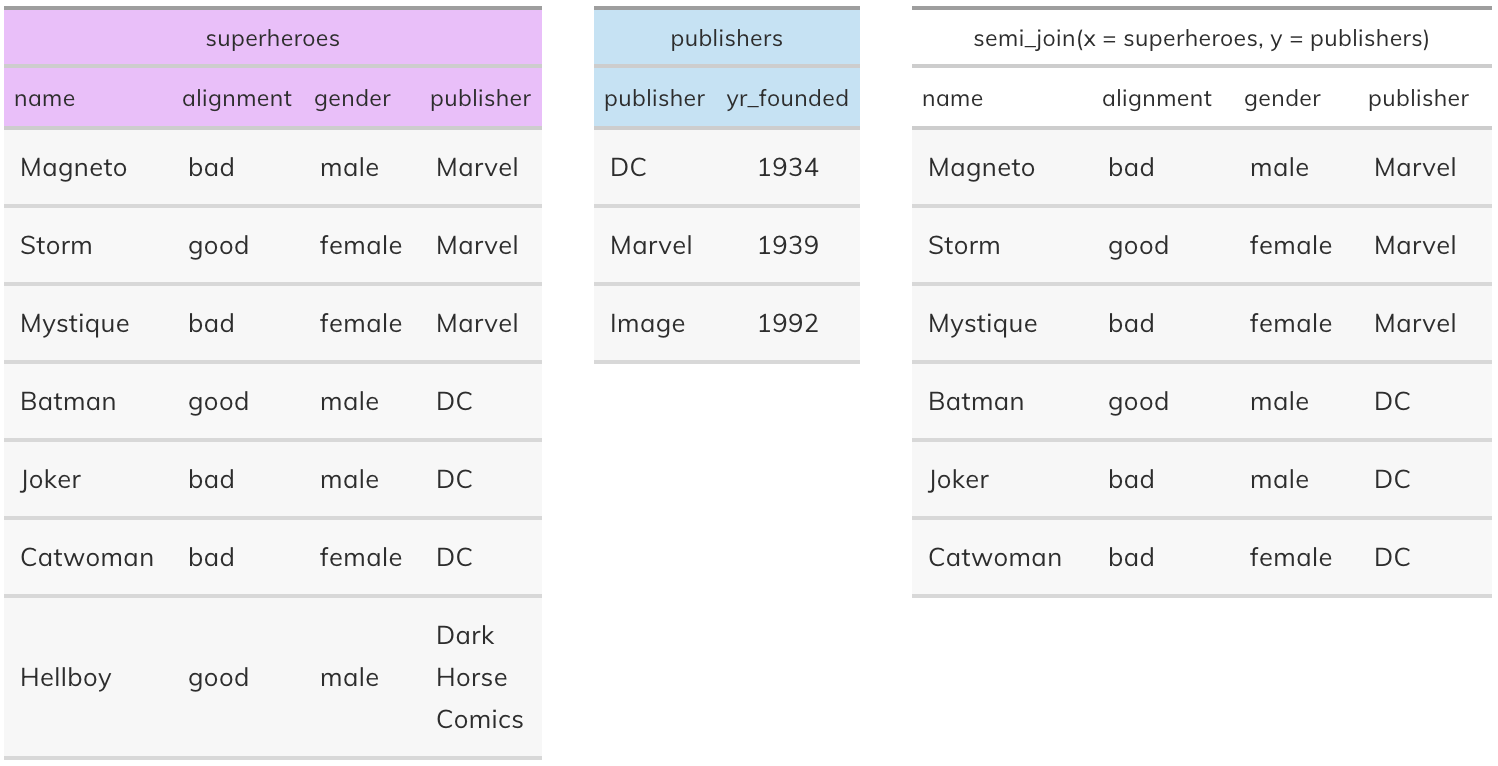Screen dimensions: 1498x766
Task: Click the Dark Horse Comics publisher cell
Action: [x=480, y=677]
